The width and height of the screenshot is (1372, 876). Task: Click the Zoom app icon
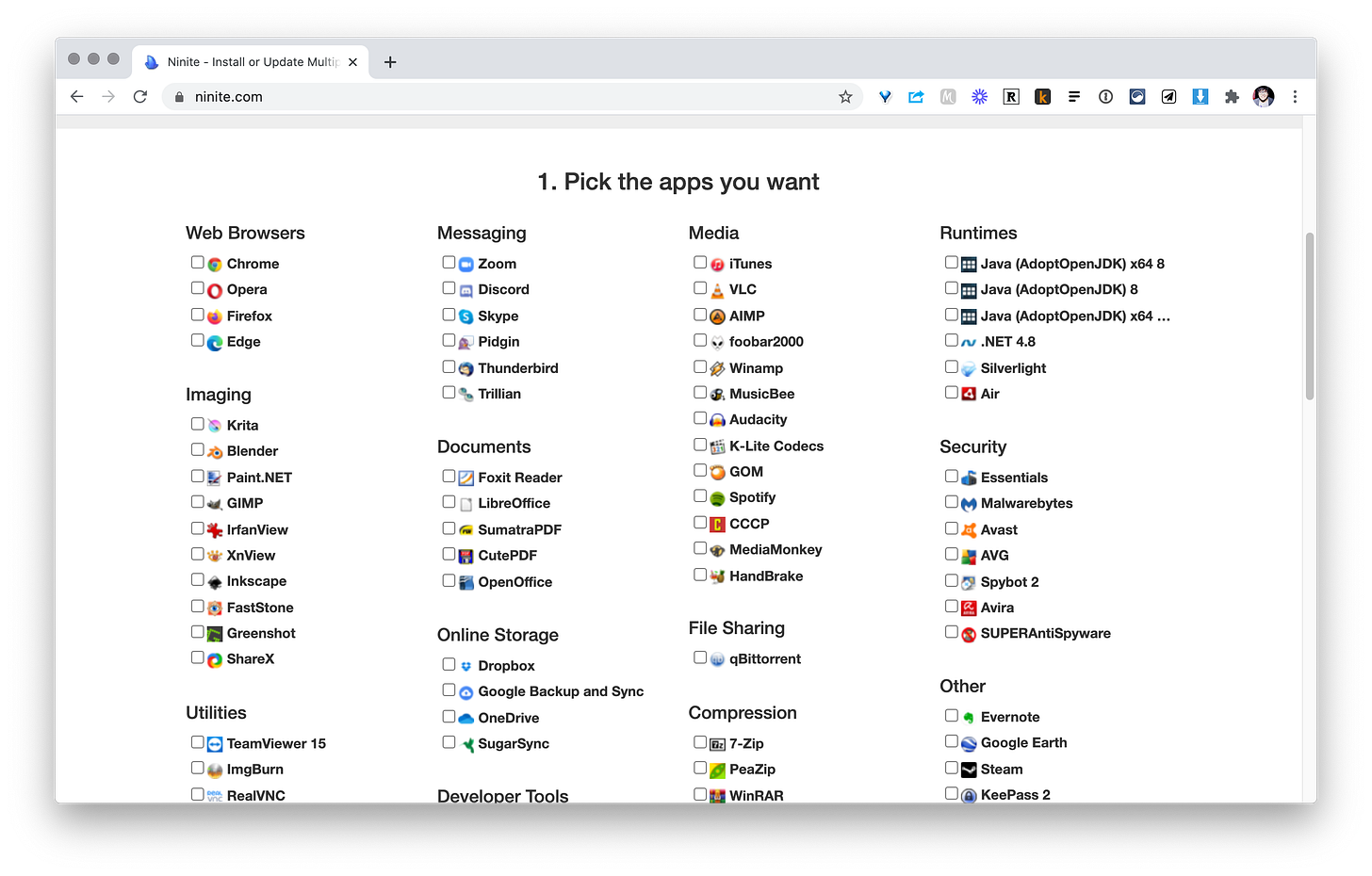point(465,265)
